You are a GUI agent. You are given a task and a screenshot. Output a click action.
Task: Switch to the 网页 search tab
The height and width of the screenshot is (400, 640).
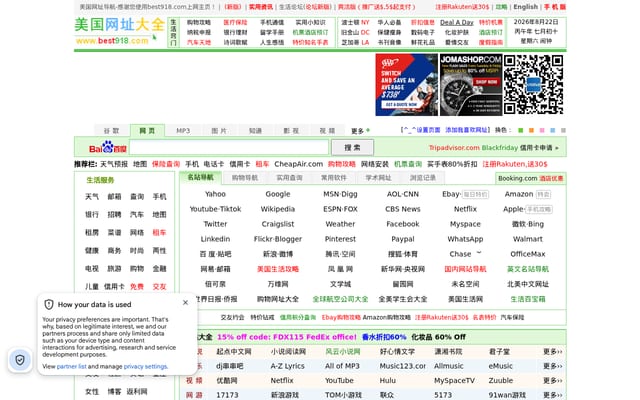[147, 131]
